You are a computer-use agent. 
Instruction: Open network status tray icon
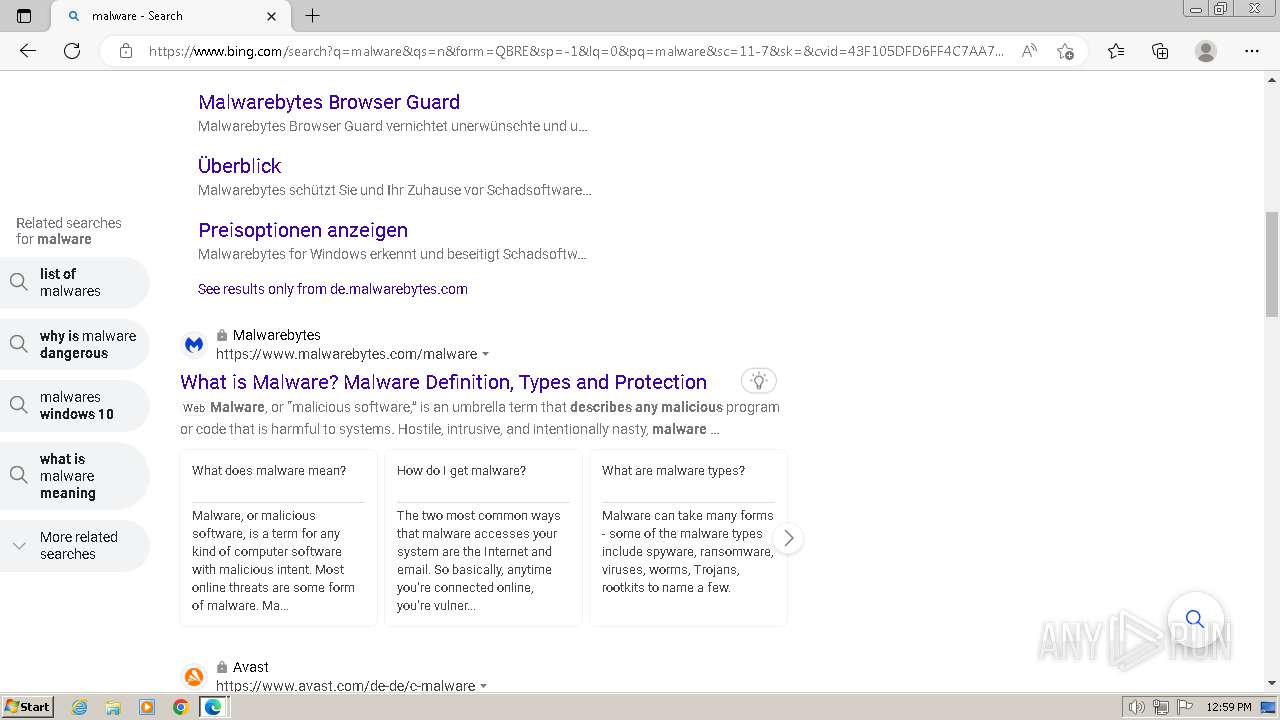click(x=1161, y=707)
